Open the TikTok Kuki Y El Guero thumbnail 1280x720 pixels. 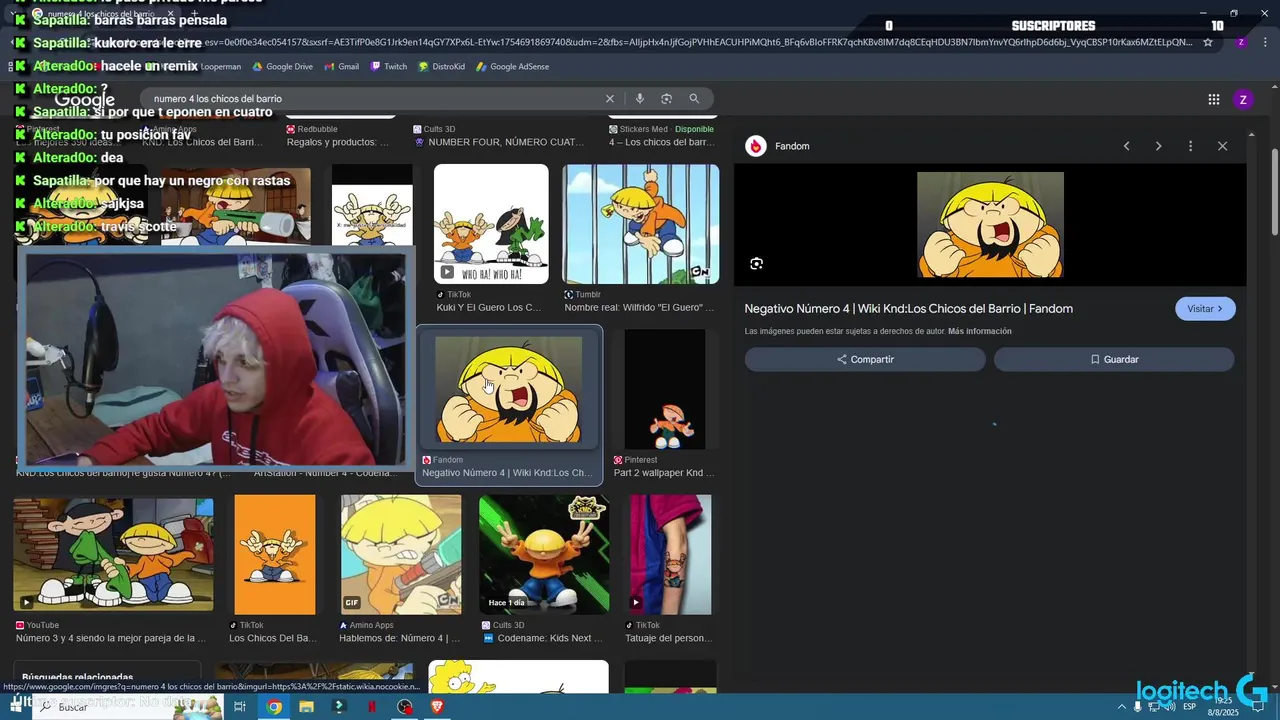[491, 224]
